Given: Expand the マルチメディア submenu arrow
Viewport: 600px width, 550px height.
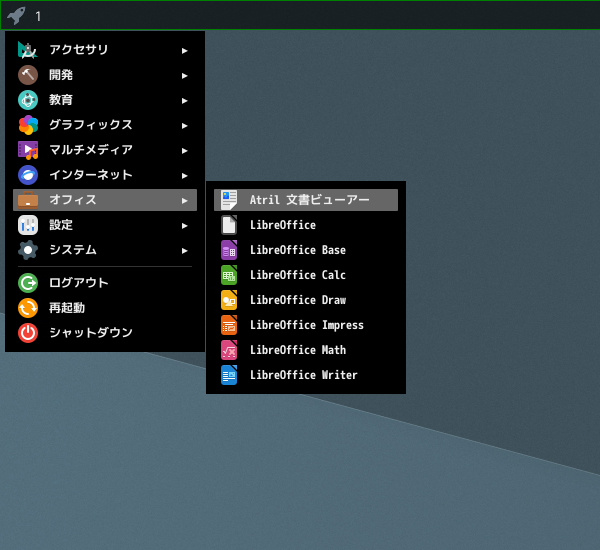Looking at the screenshot, I should coord(184,151).
